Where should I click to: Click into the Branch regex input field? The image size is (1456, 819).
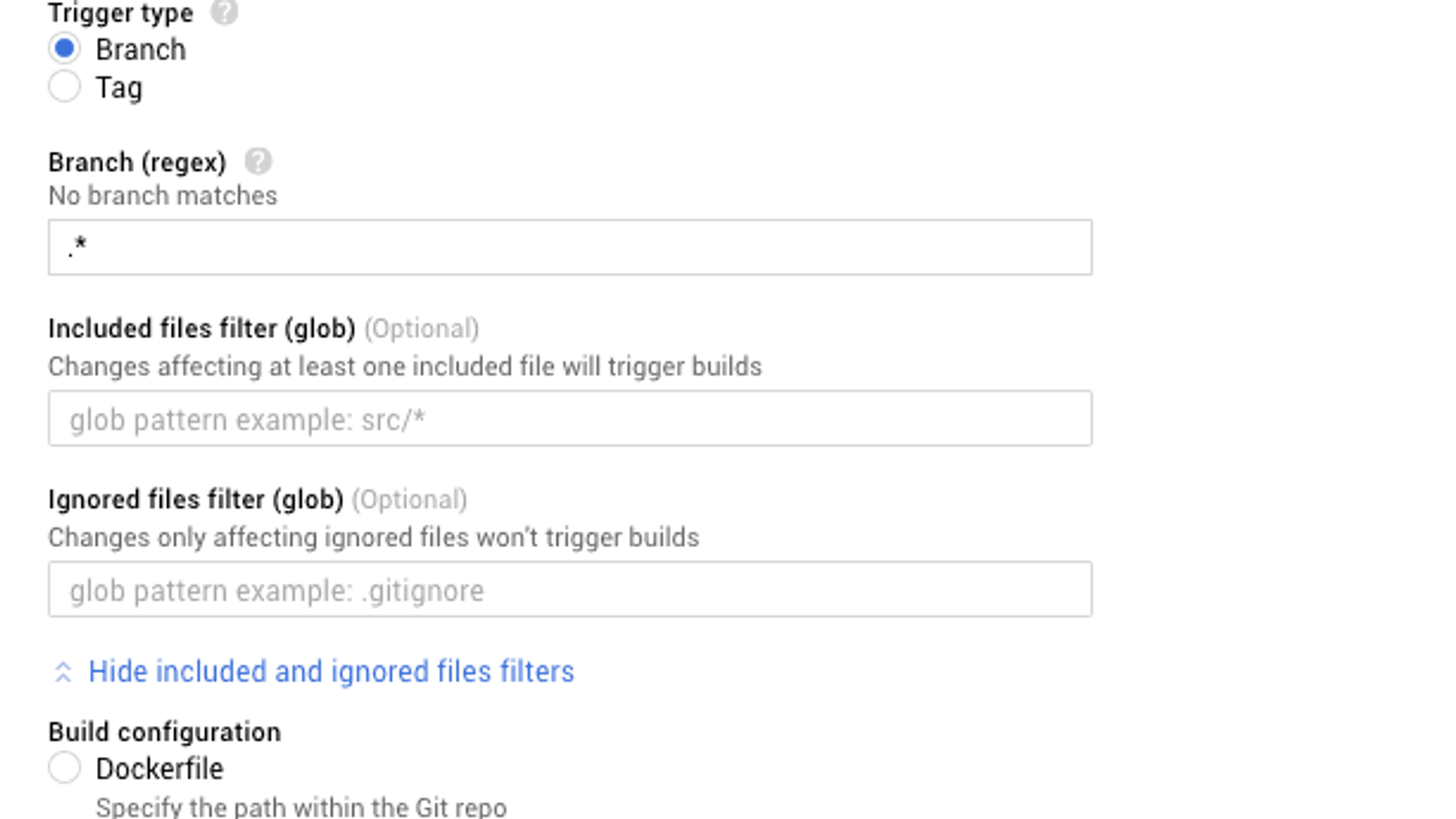(570, 247)
